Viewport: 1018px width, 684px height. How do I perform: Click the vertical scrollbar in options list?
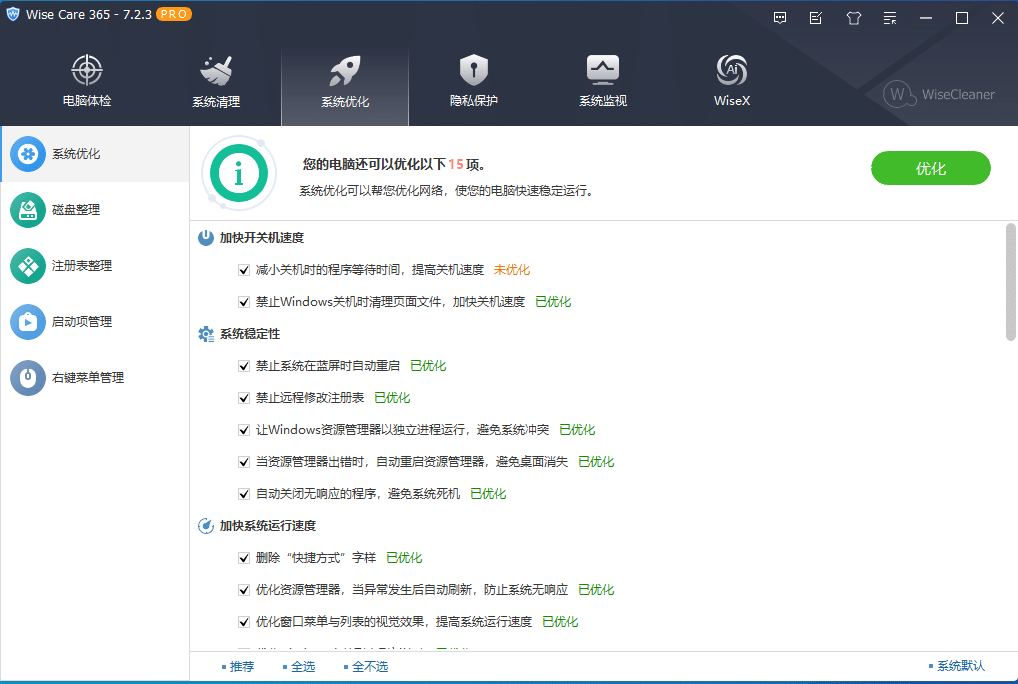click(x=1010, y=283)
